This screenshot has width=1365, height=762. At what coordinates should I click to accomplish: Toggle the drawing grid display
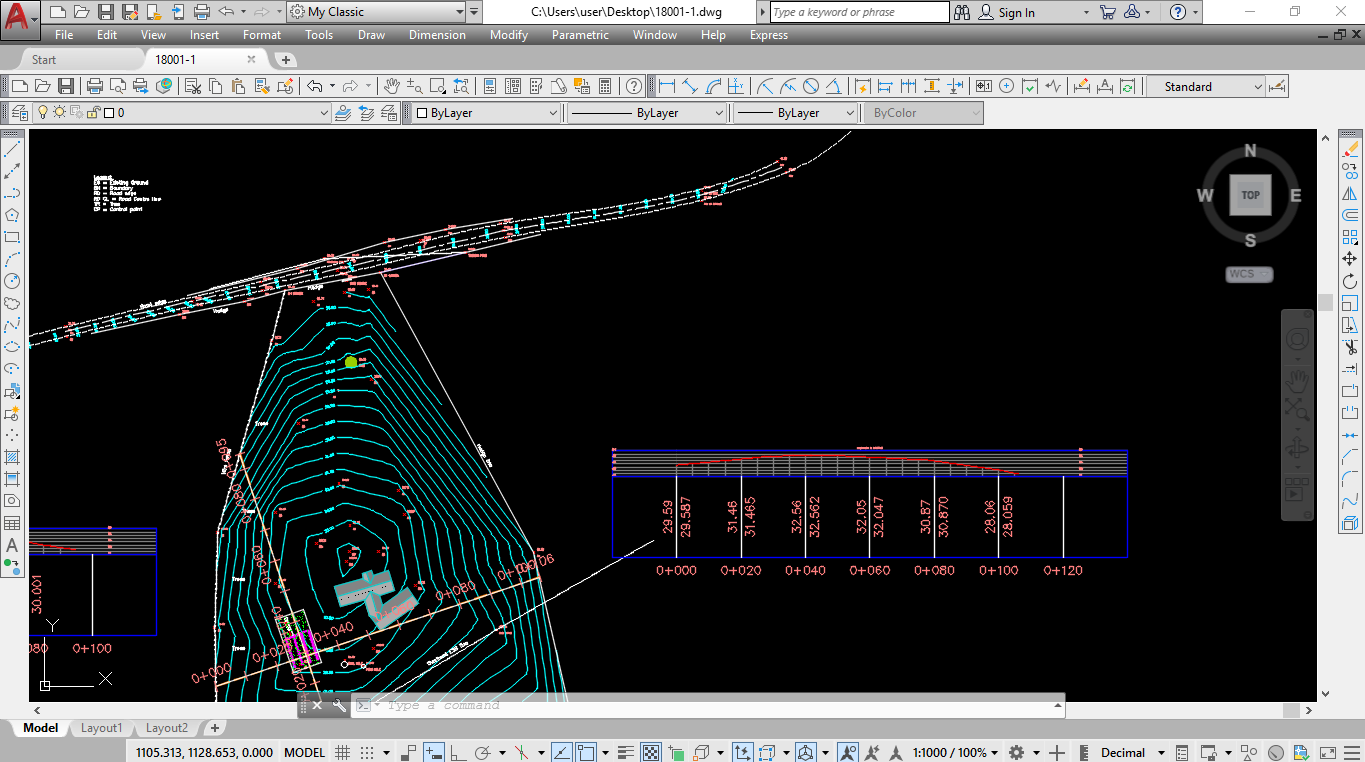343,752
